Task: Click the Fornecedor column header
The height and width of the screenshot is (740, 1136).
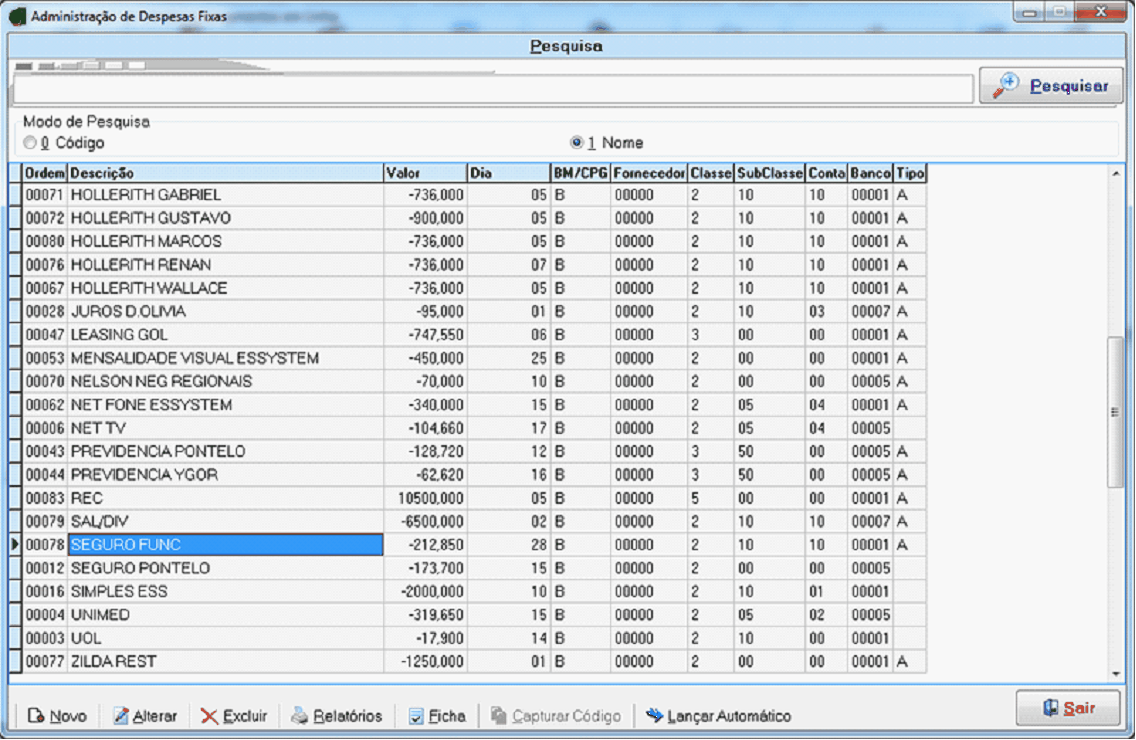Action: 648,174
